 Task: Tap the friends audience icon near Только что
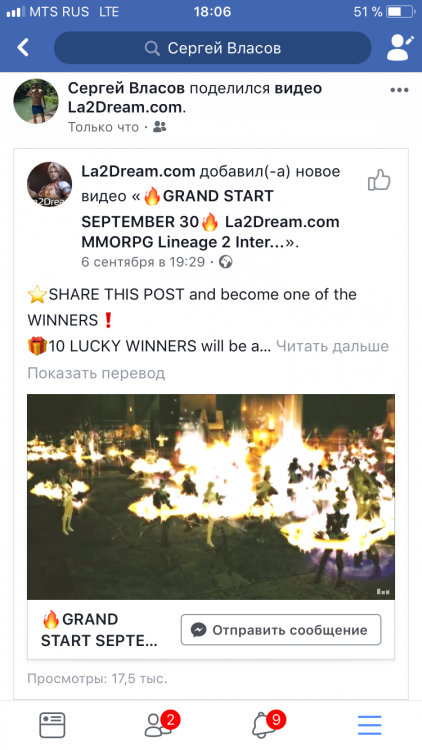pyautogui.click(x=160, y=127)
